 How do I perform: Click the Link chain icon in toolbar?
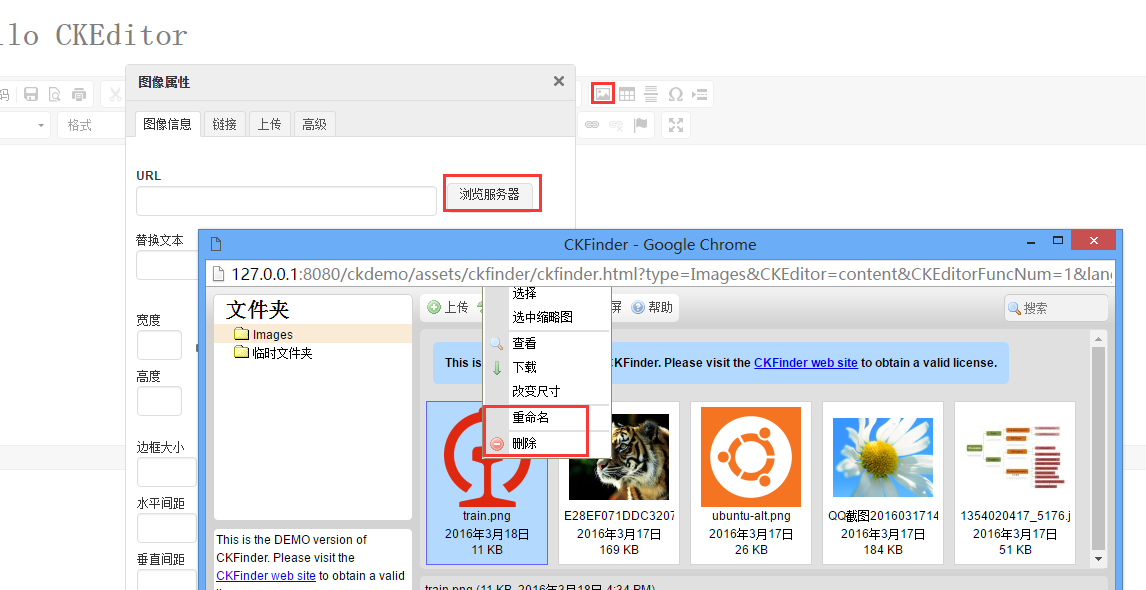click(592, 125)
